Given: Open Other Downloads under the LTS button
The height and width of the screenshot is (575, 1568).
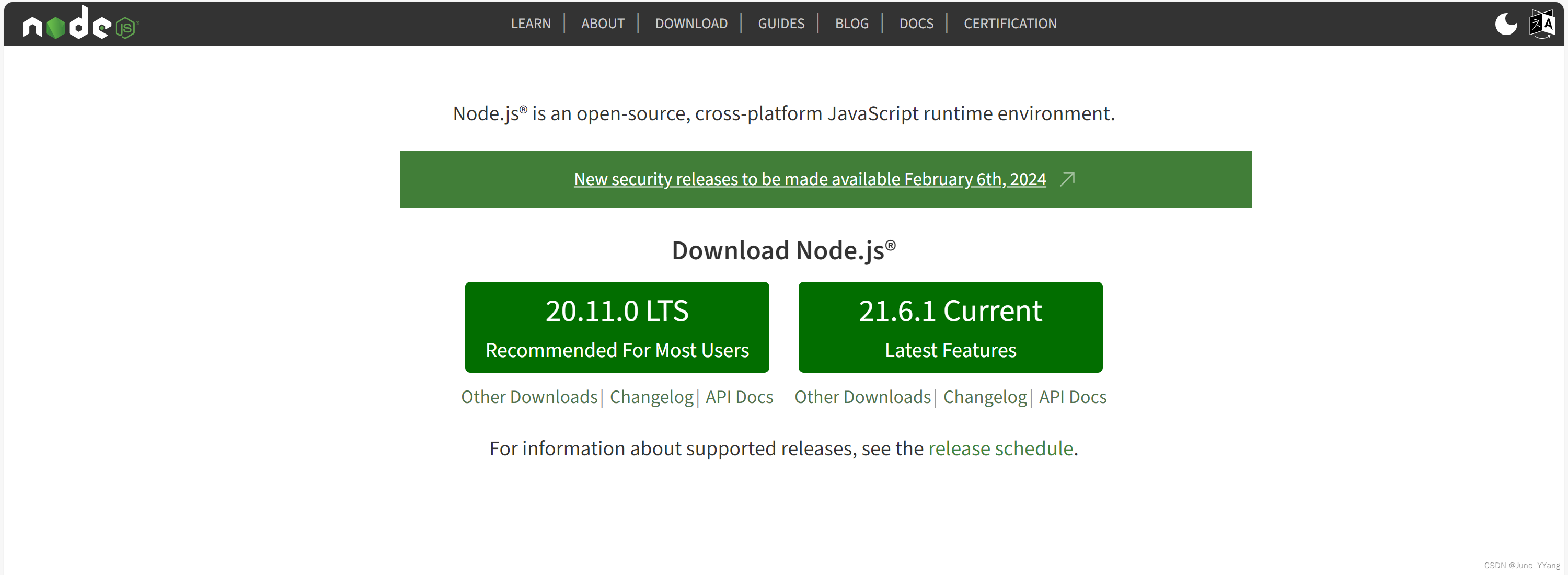Looking at the screenshot, I should [x=529, y=397].
